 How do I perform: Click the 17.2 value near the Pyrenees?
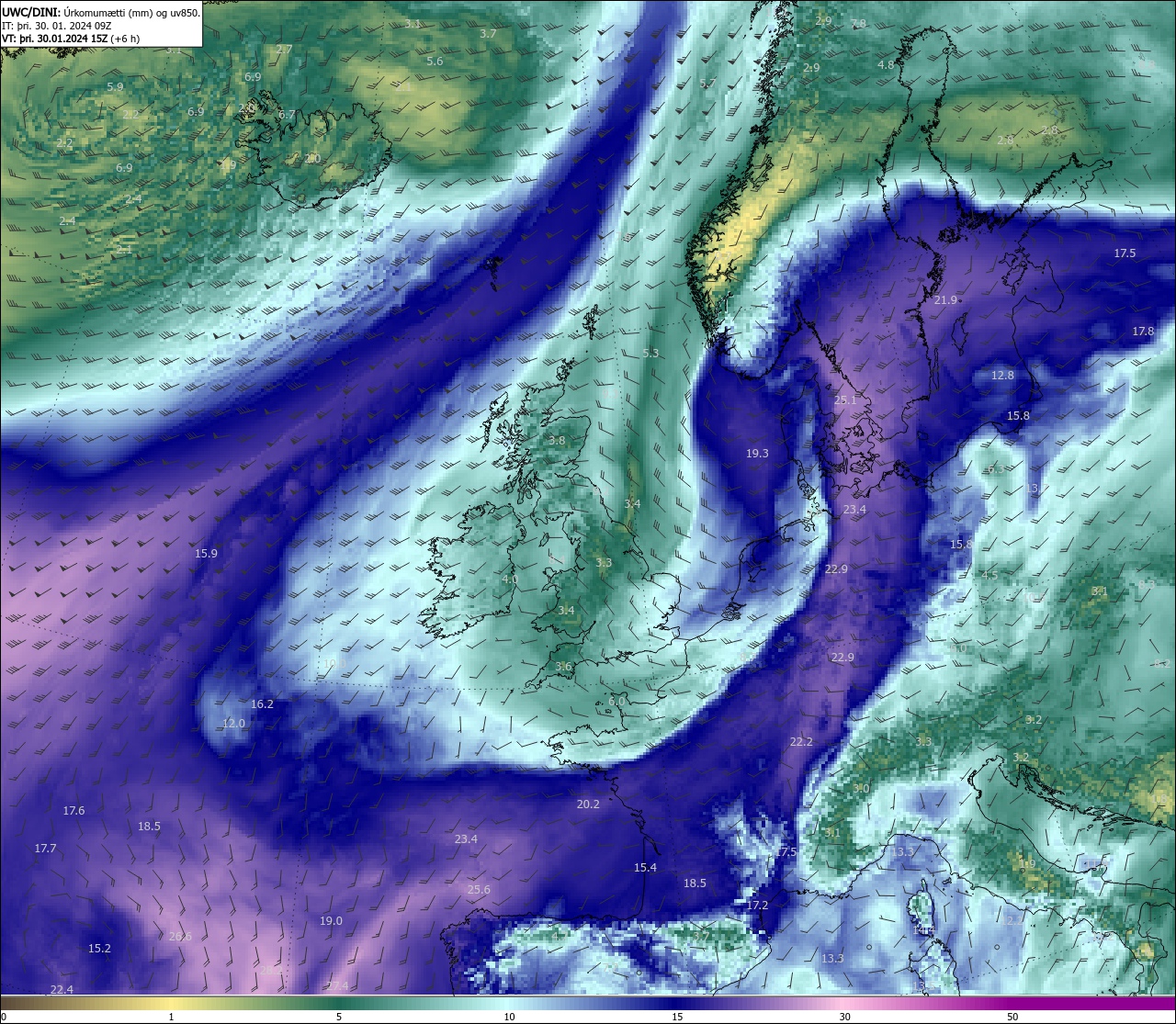tap(756, 906)
